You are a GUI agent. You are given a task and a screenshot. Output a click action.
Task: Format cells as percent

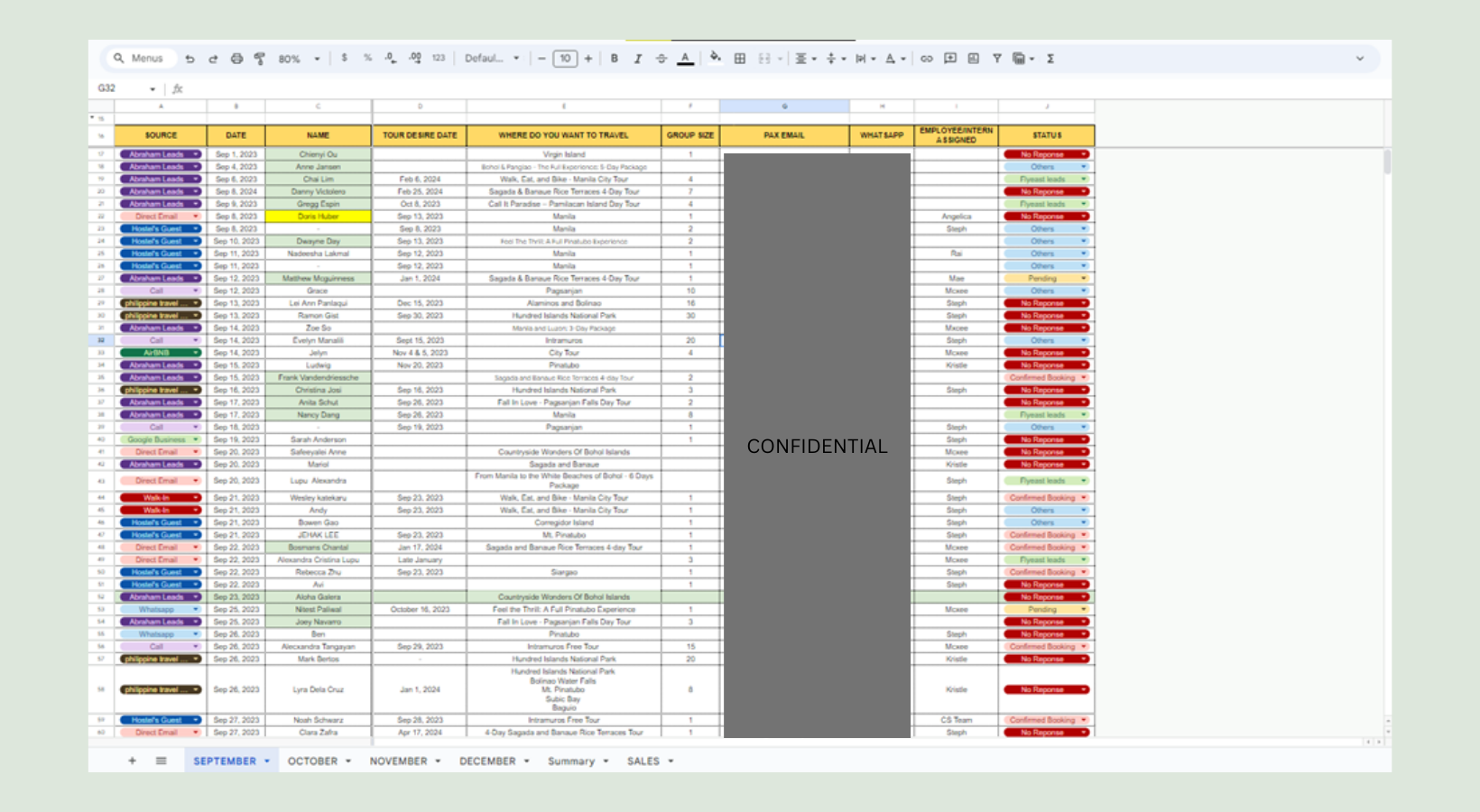pos(367,58)
